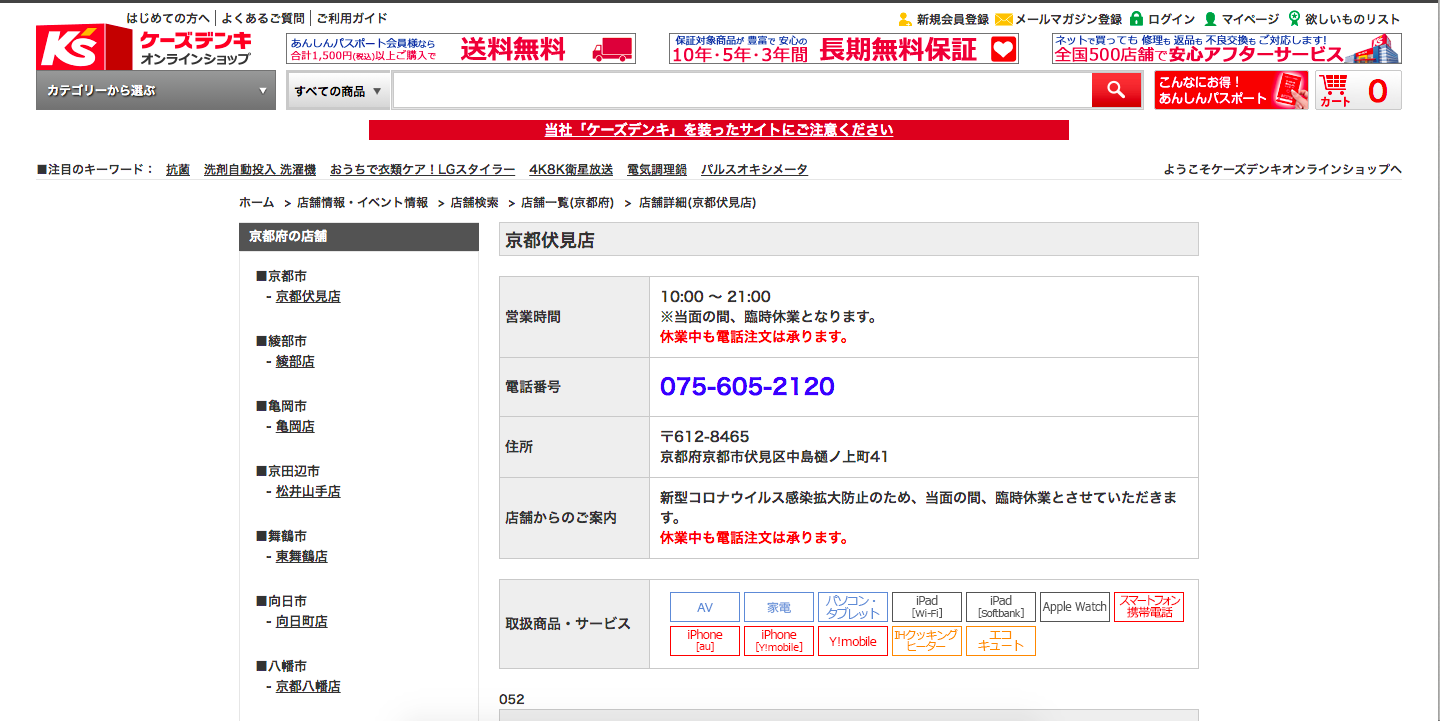
Task: Go to 店舗情報・イベント情報 breadcrumb
Action: (362, 202)
